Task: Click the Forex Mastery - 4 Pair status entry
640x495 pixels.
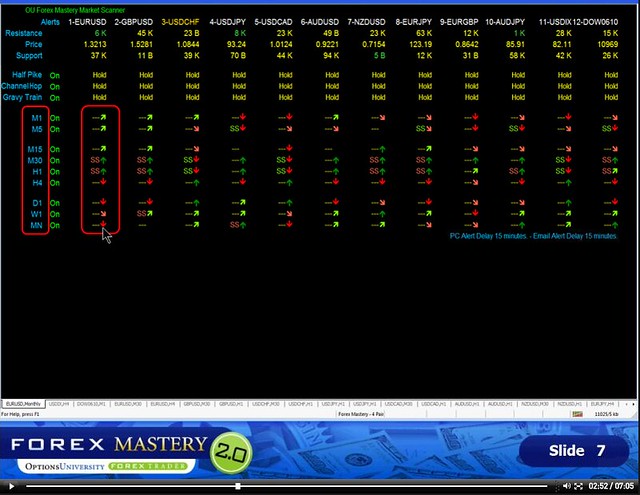Action: [x=361, y=414]
